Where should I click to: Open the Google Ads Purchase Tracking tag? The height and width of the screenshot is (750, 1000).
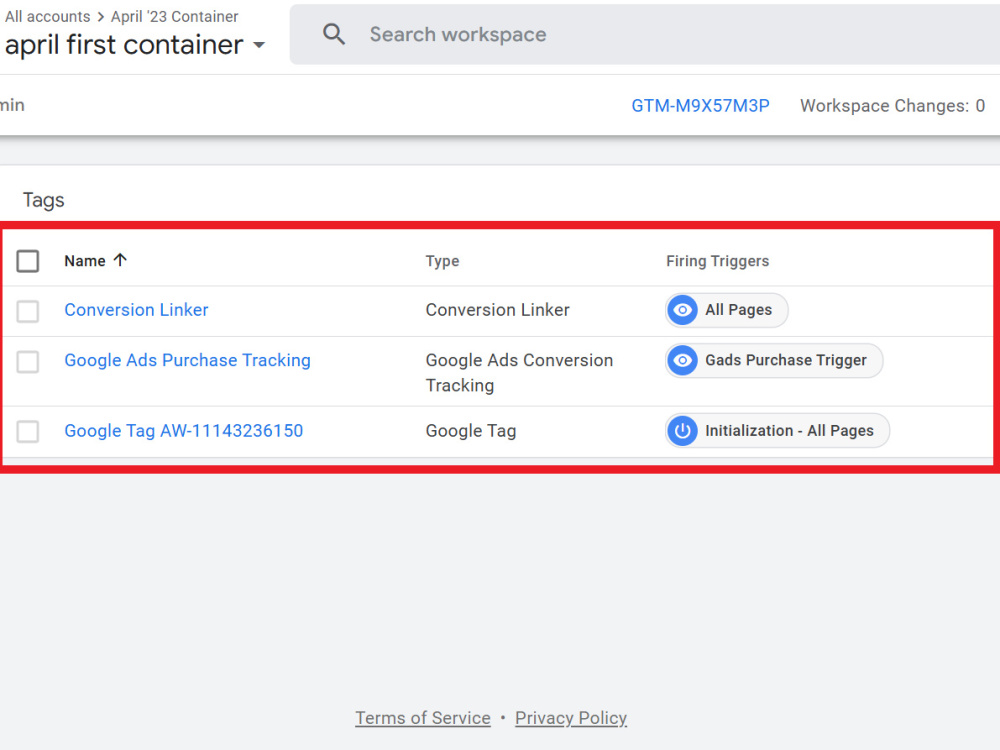pos(188,360)
